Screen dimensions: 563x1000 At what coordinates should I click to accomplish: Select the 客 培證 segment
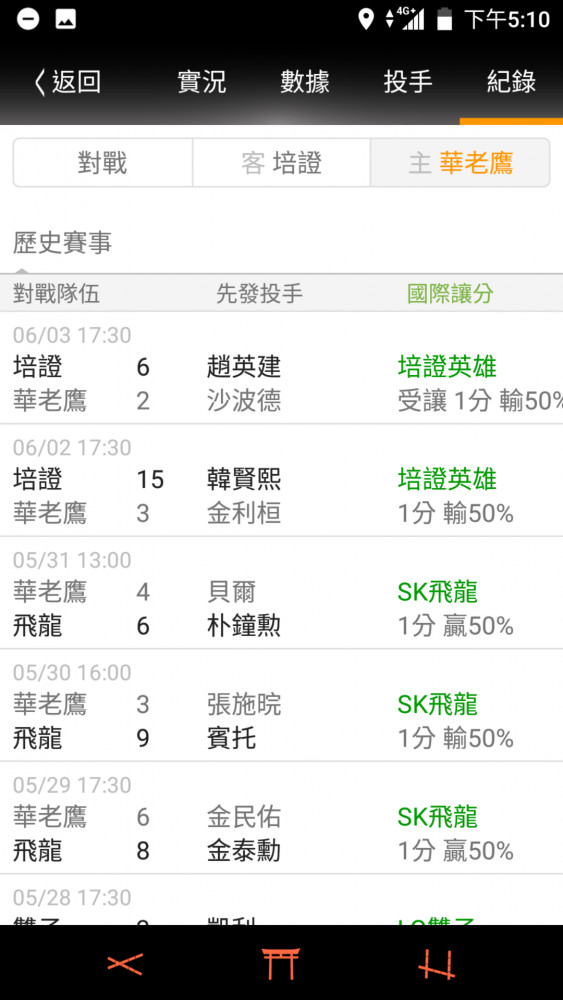coord(281,163)
